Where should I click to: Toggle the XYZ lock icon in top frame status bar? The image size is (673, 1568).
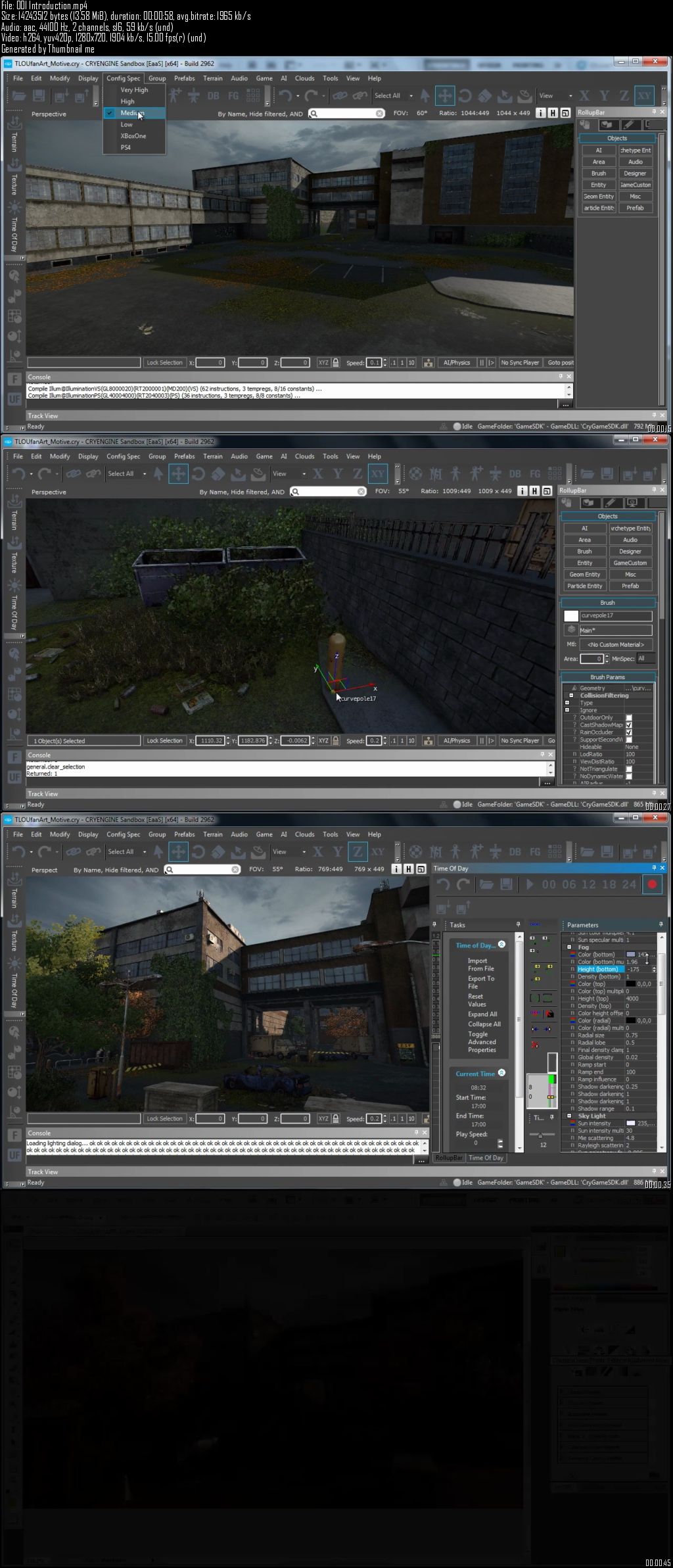click(x=336, y=363)
